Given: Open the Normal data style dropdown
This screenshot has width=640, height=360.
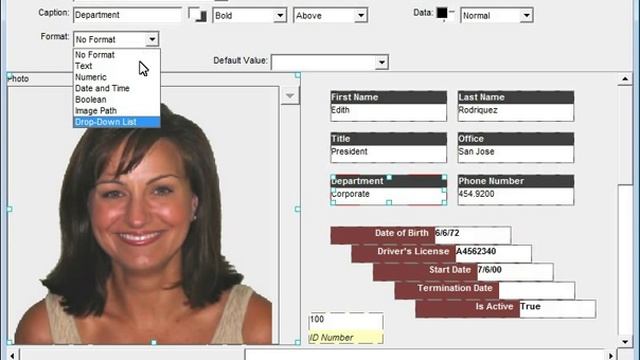Looking at the screenshot, I should pos(527,16).
